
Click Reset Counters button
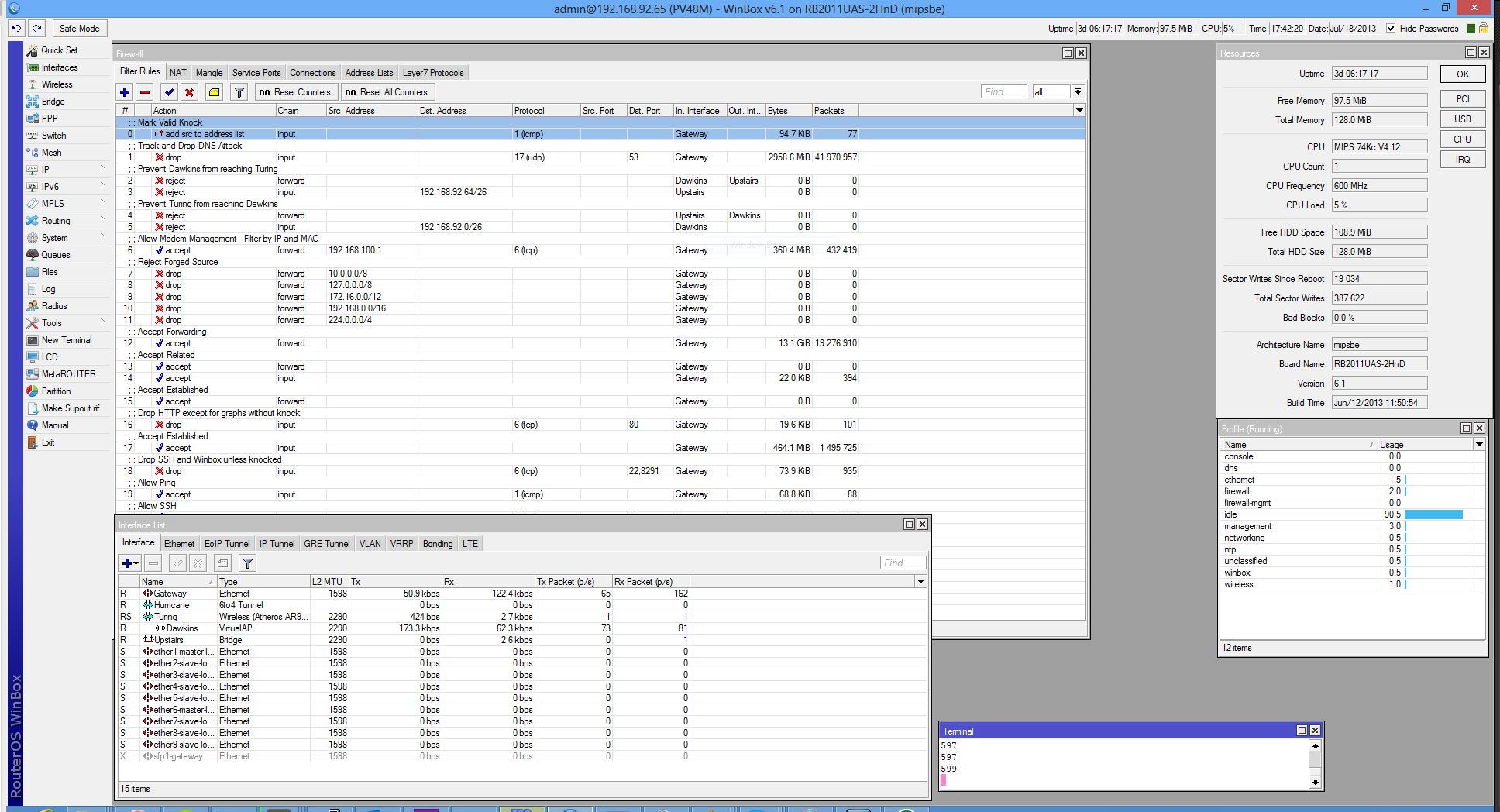295,92
